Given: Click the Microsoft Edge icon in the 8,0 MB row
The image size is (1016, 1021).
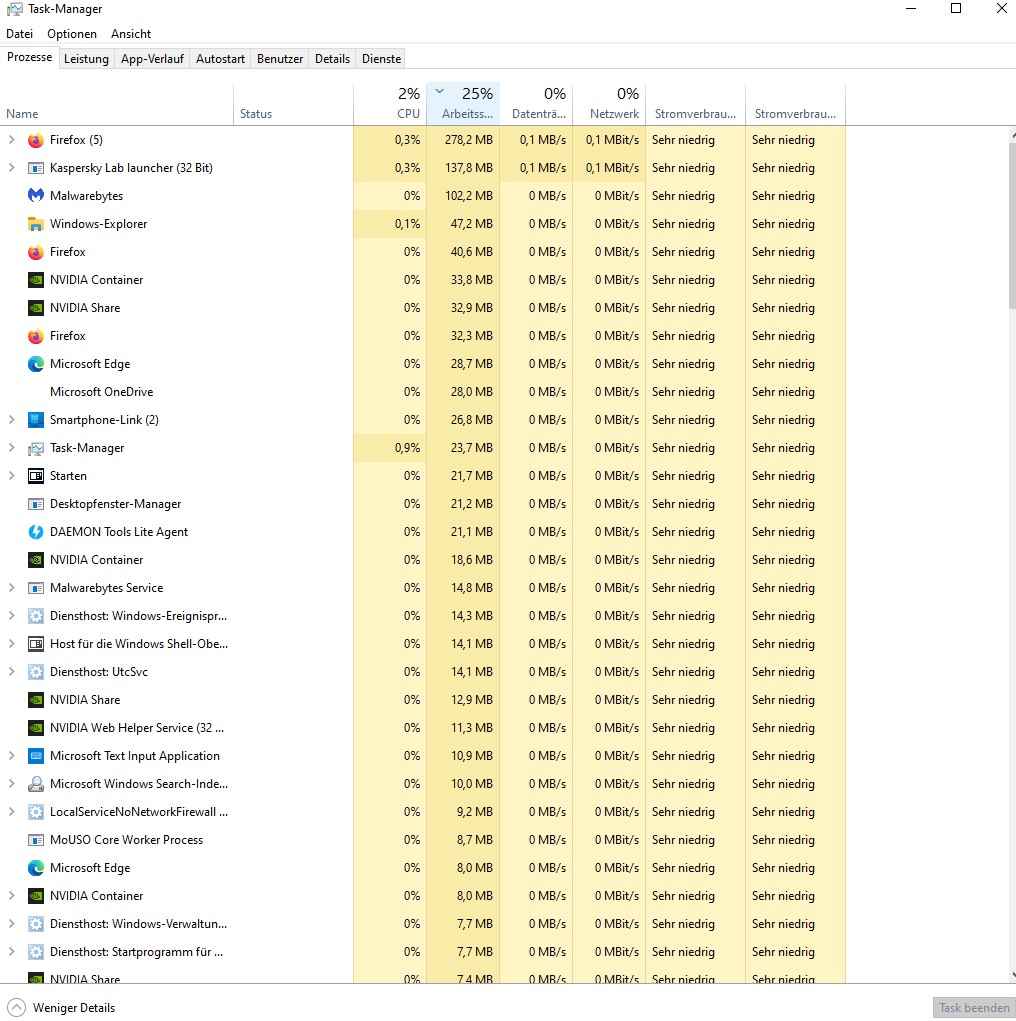Looking at the screenshot, I should 36,868.
